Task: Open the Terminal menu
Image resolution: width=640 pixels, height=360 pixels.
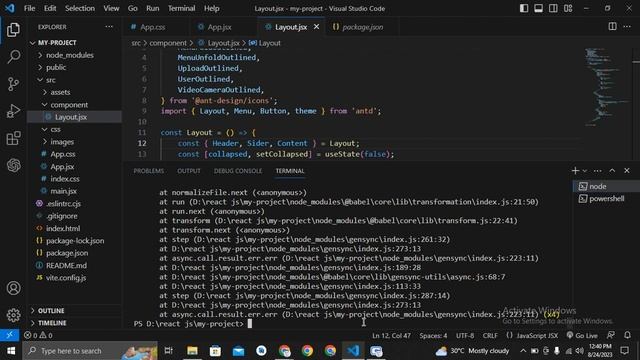Action: [x=181, y=8]
